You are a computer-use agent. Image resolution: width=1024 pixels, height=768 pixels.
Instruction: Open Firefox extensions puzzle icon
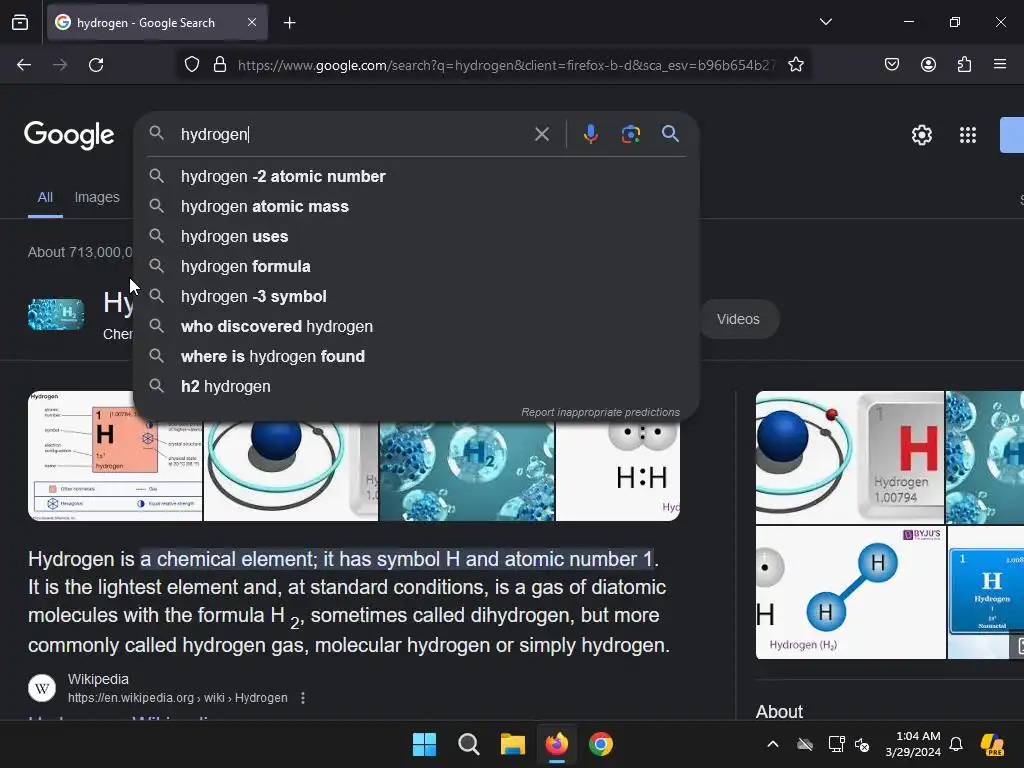tap(964, 65)
